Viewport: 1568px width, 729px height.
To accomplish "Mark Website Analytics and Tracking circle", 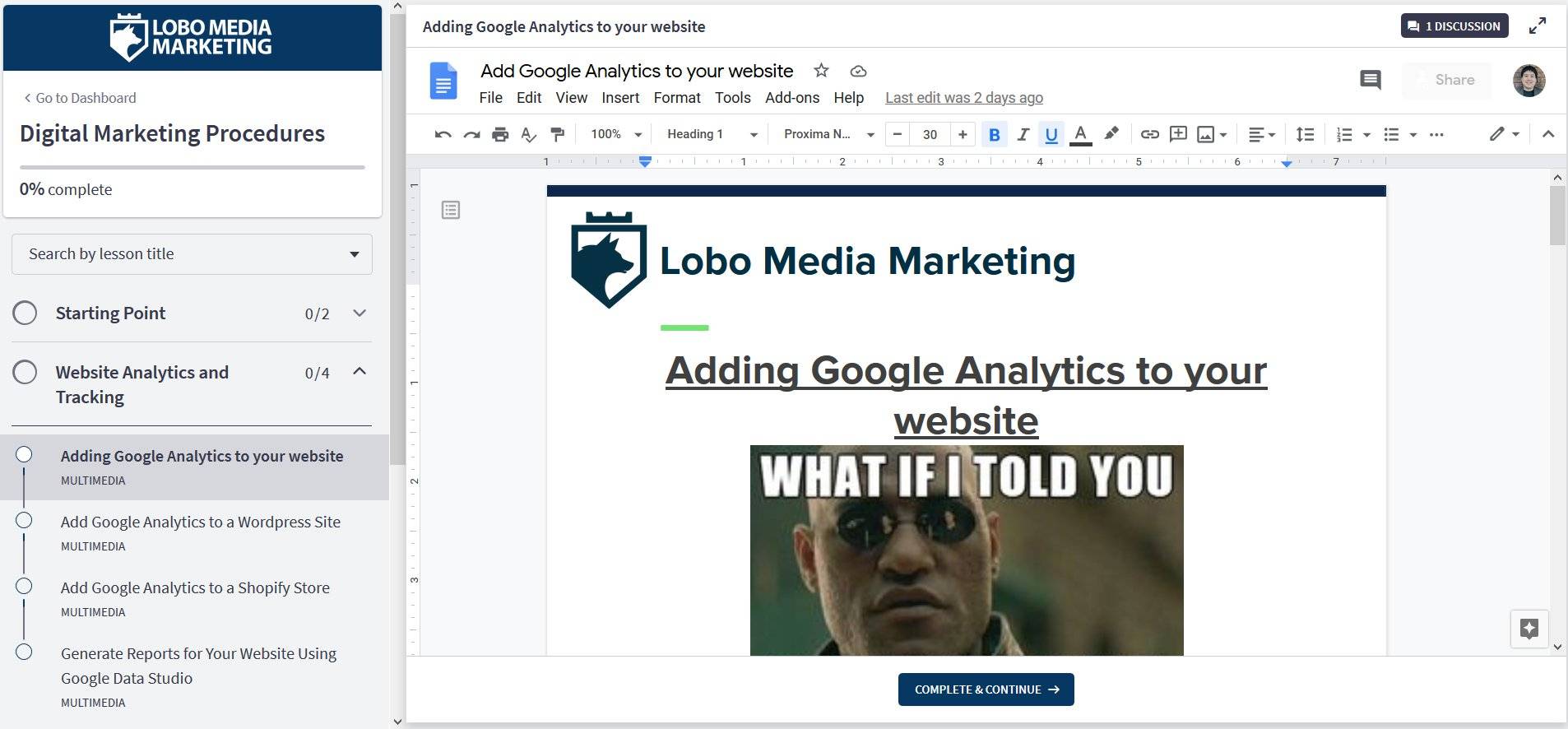I will pyautogui.click(x=25, y=372).
